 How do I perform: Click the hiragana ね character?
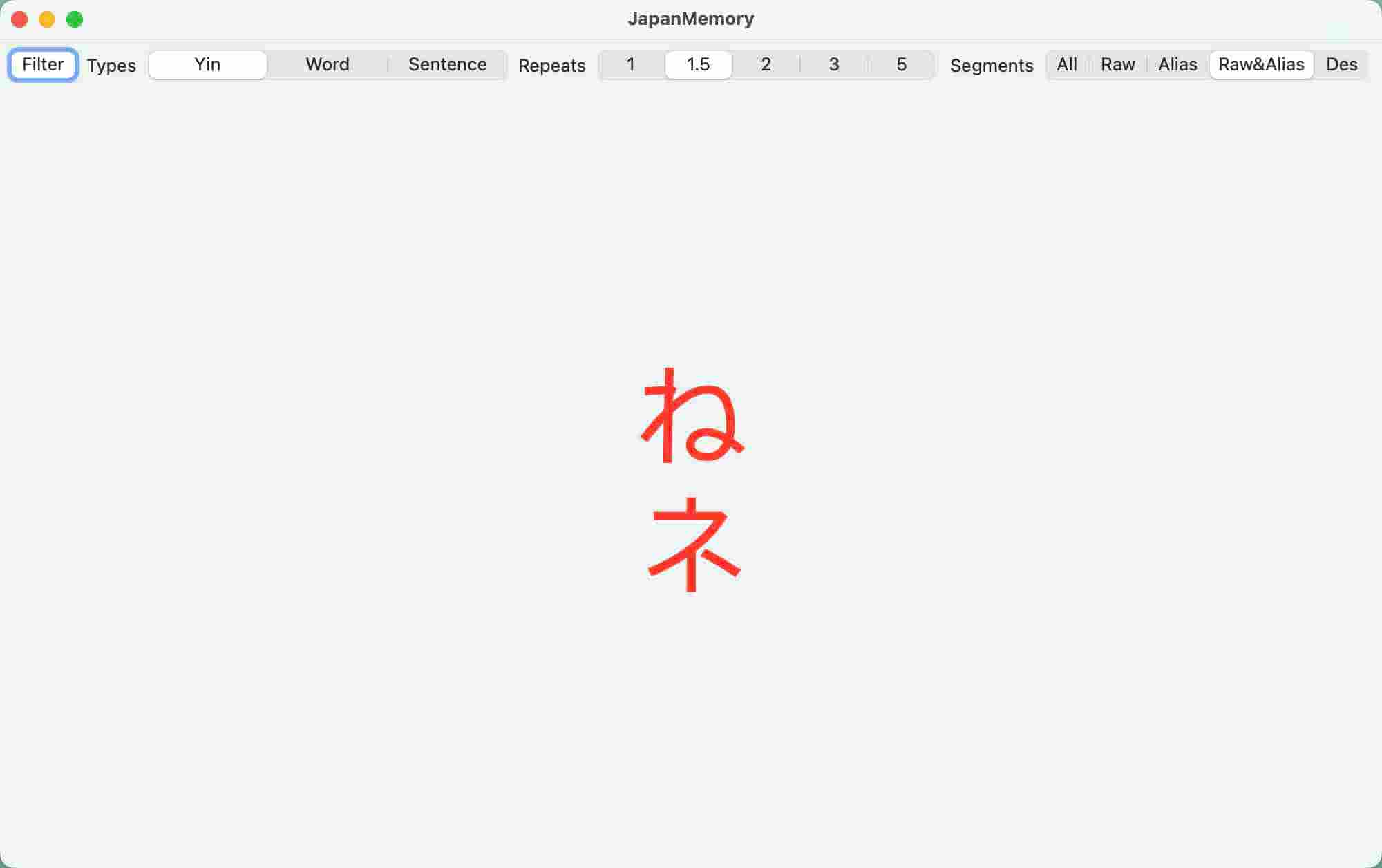pos(692,415)
